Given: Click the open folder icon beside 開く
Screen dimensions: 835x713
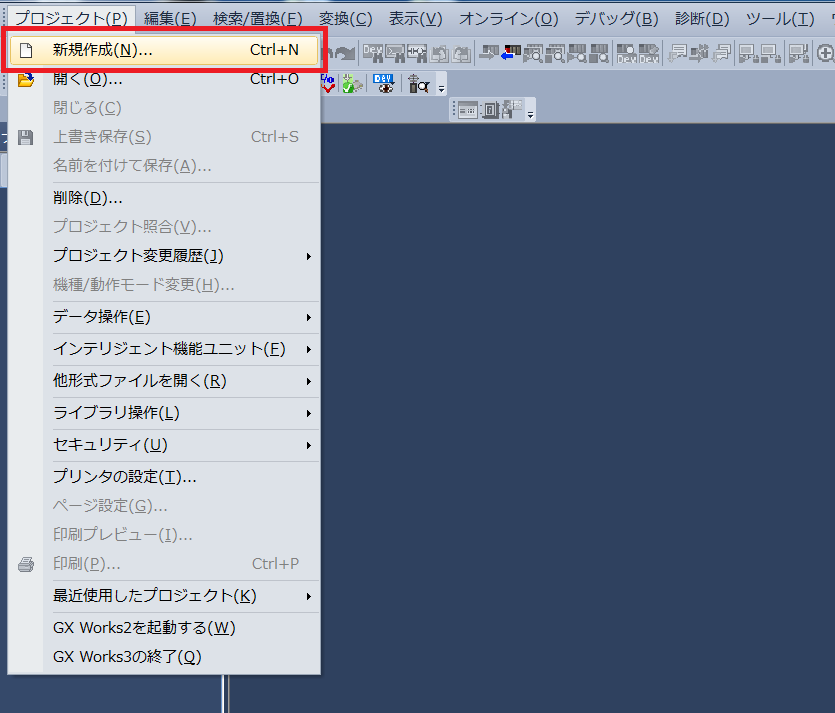Looking at the screenshot, I should pyautogui.click(x=26, y=80).
